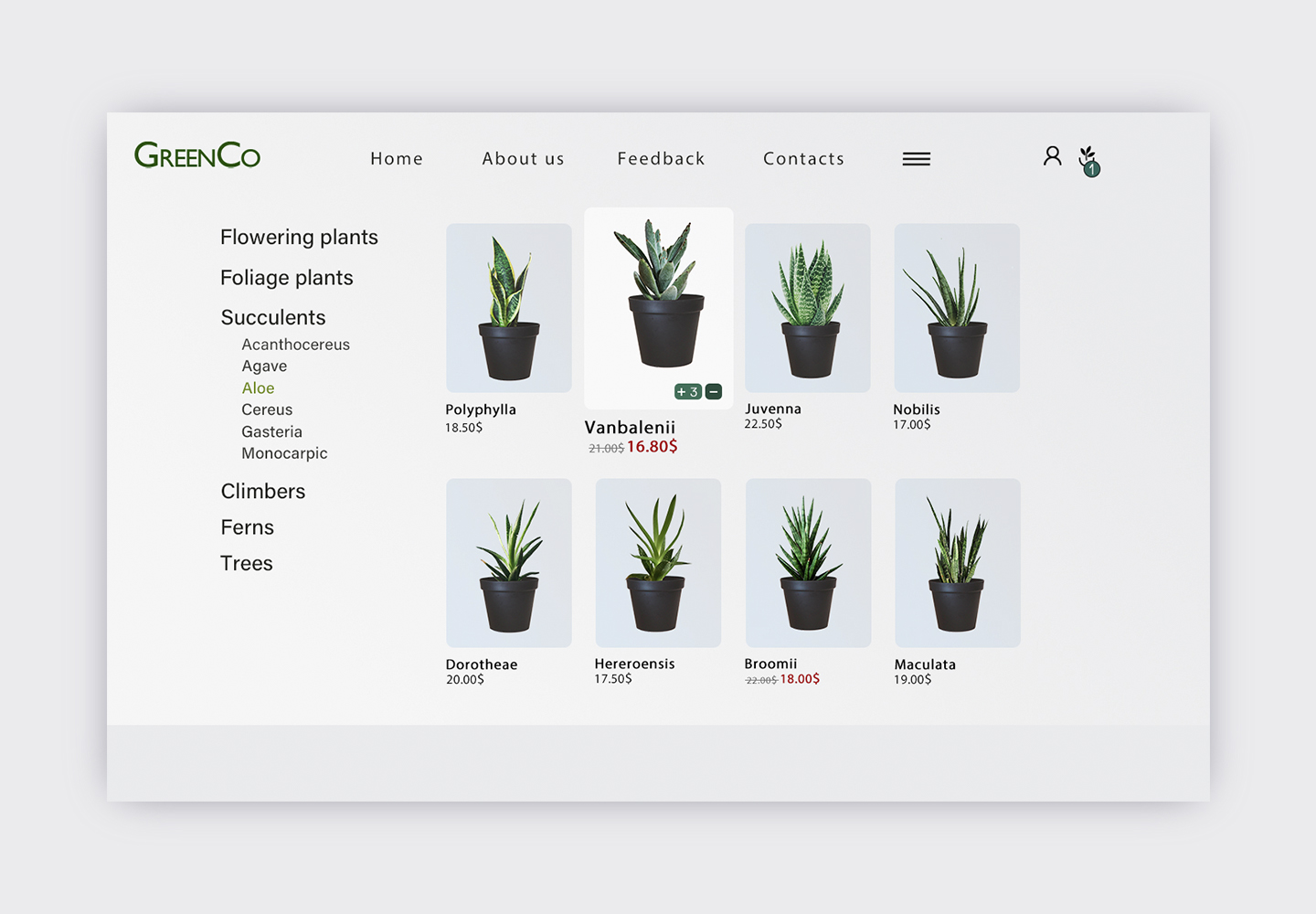
Task: Click the crossed-out 22.00$ old price
Action: click(x=761, y=681)
